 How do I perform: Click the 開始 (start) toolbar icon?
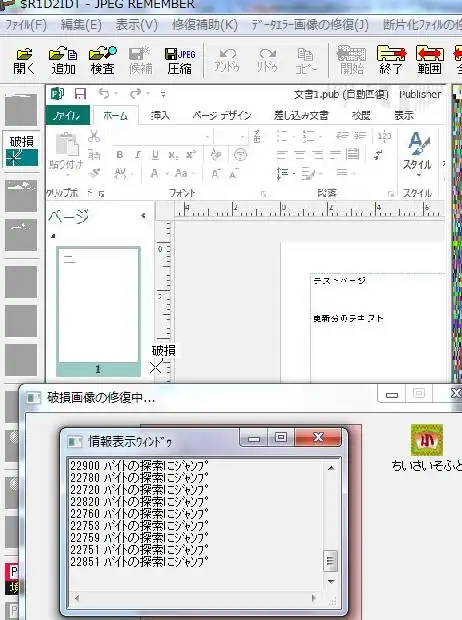click(352, 60)
